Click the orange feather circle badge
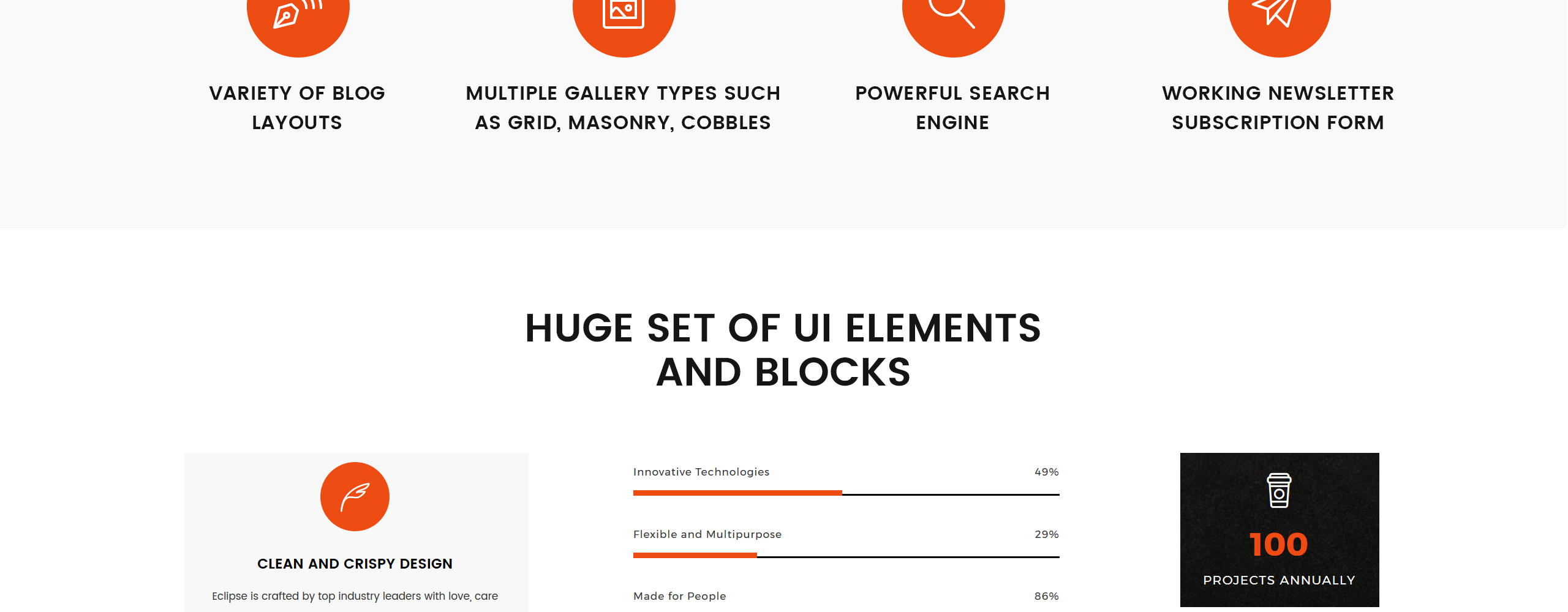 point(355,496)
